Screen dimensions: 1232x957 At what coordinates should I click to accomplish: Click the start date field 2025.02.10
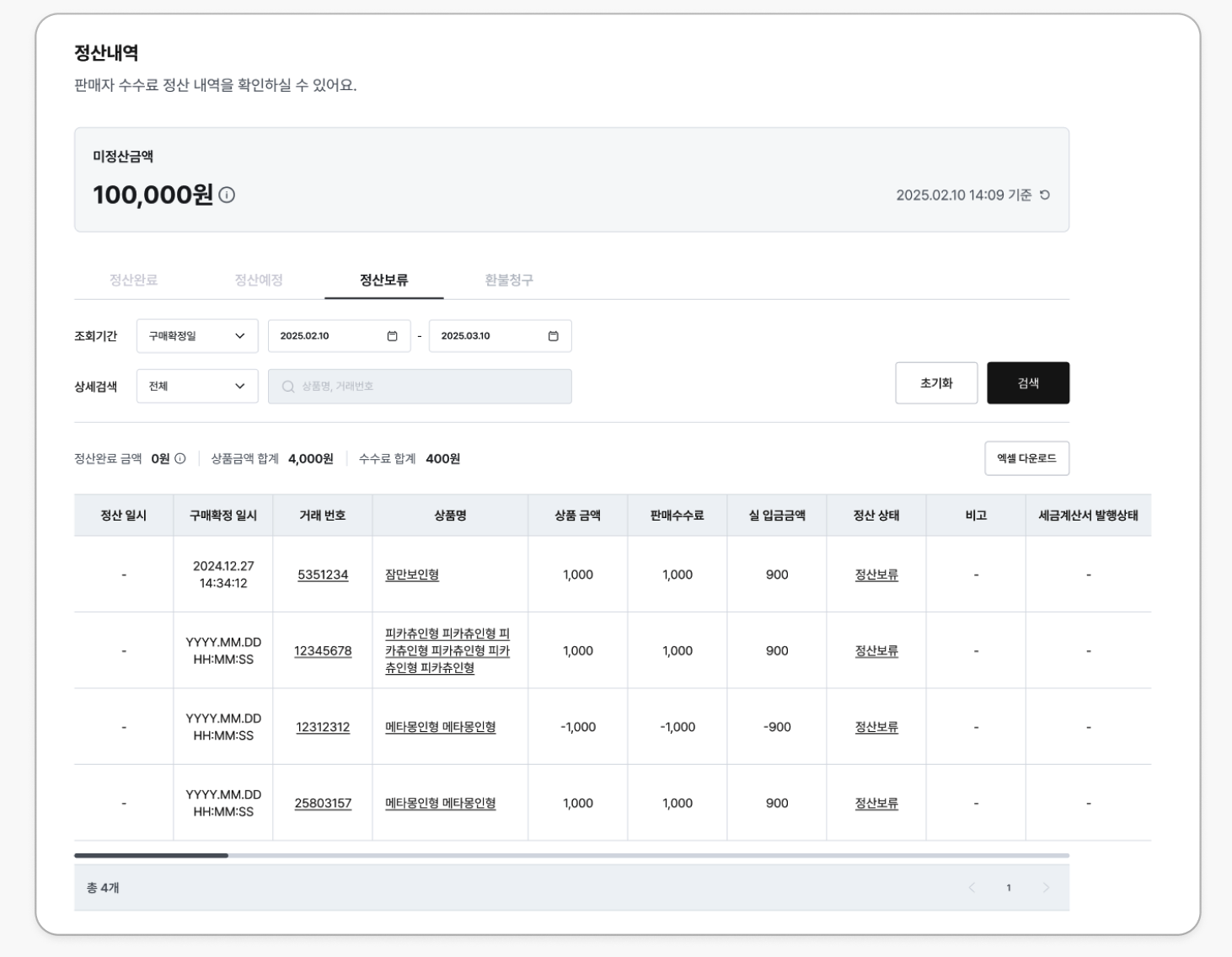point(339,336)
